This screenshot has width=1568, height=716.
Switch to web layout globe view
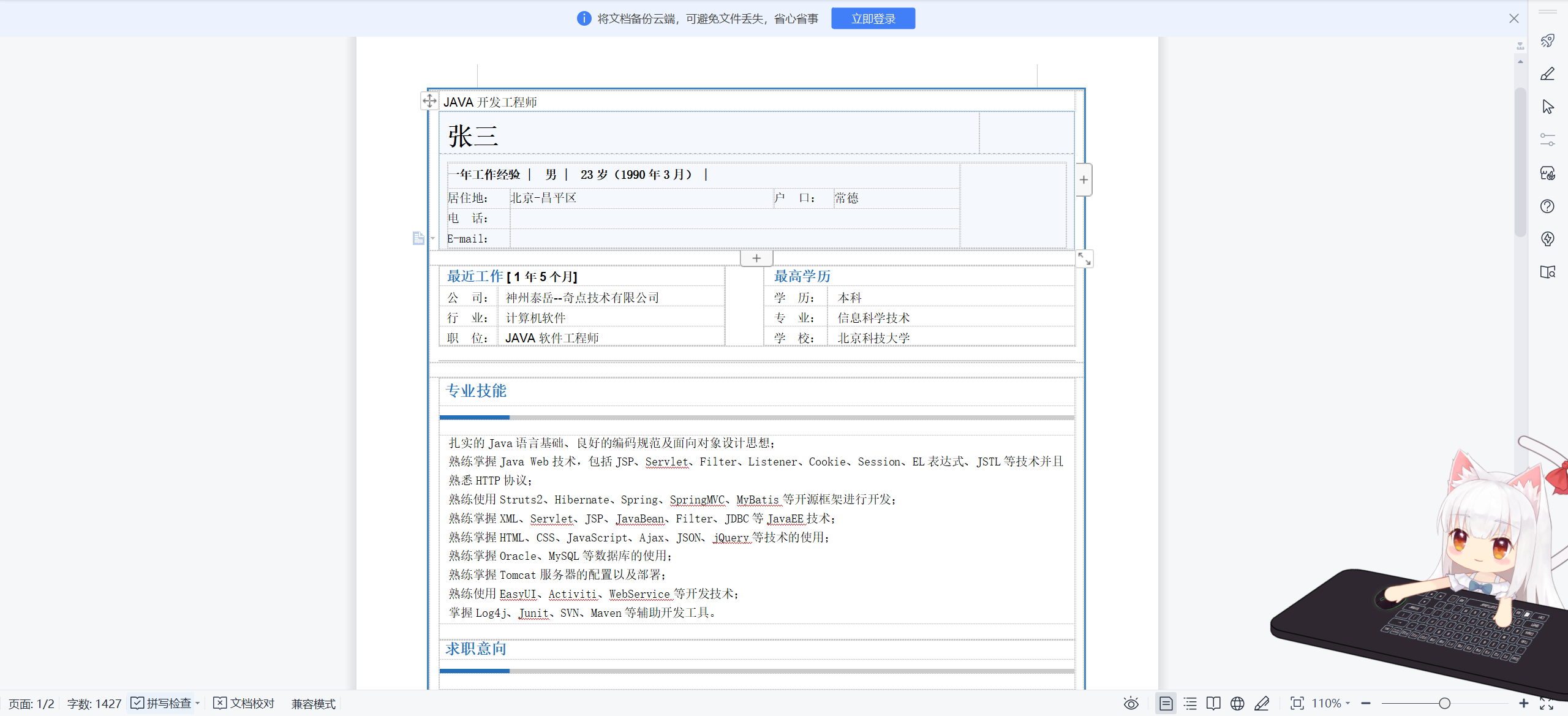tap(1237, 703)
